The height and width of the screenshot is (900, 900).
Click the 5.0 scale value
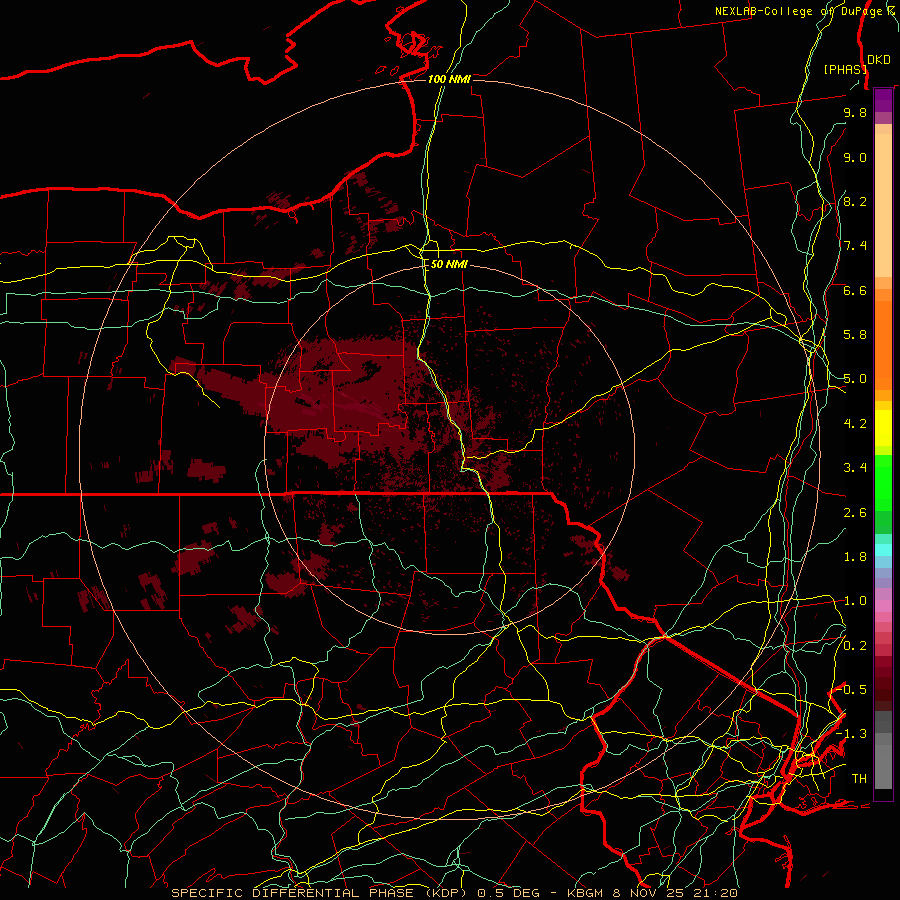point(855,379)
